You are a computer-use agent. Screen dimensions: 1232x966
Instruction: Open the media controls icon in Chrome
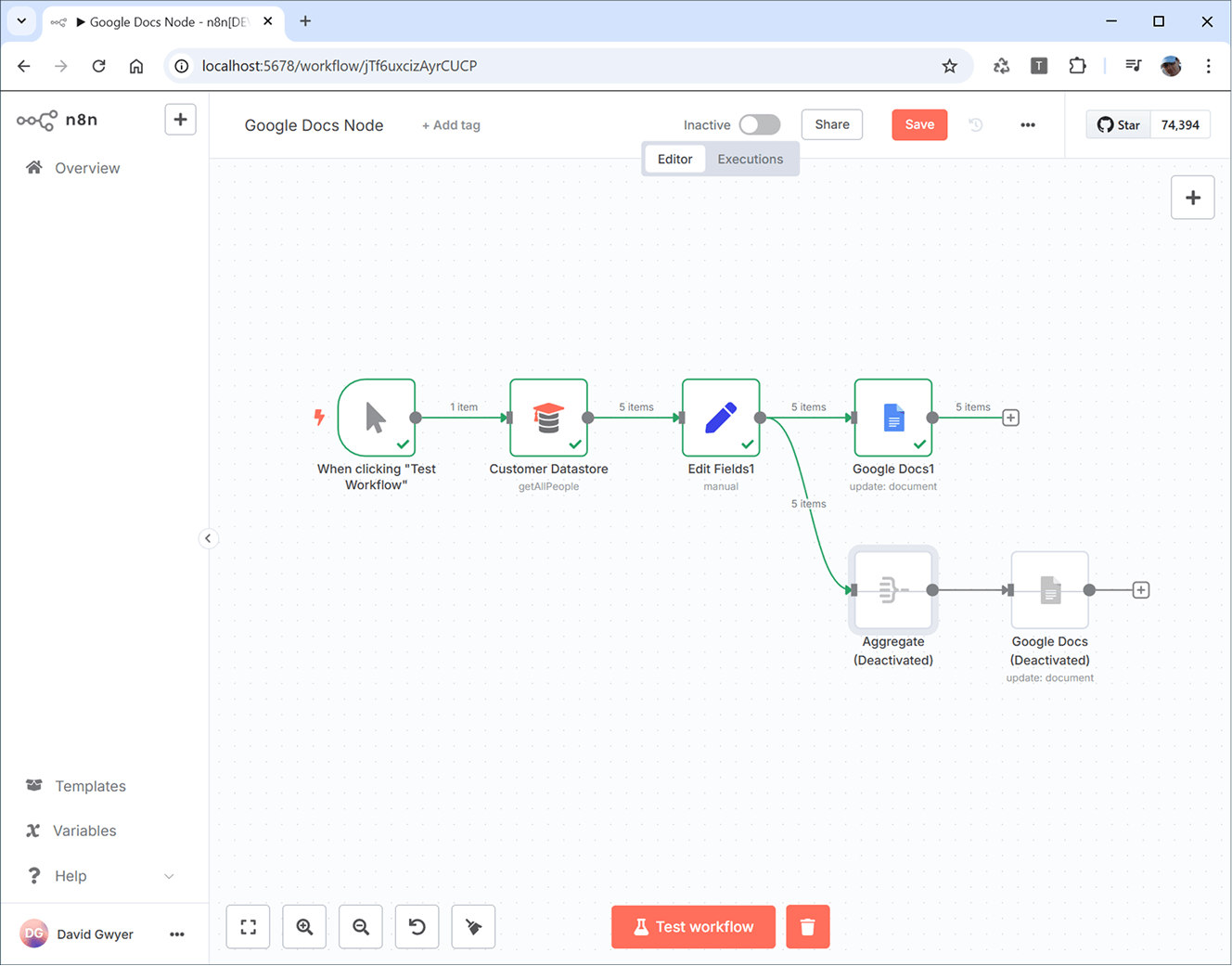tap(1133, 66)
